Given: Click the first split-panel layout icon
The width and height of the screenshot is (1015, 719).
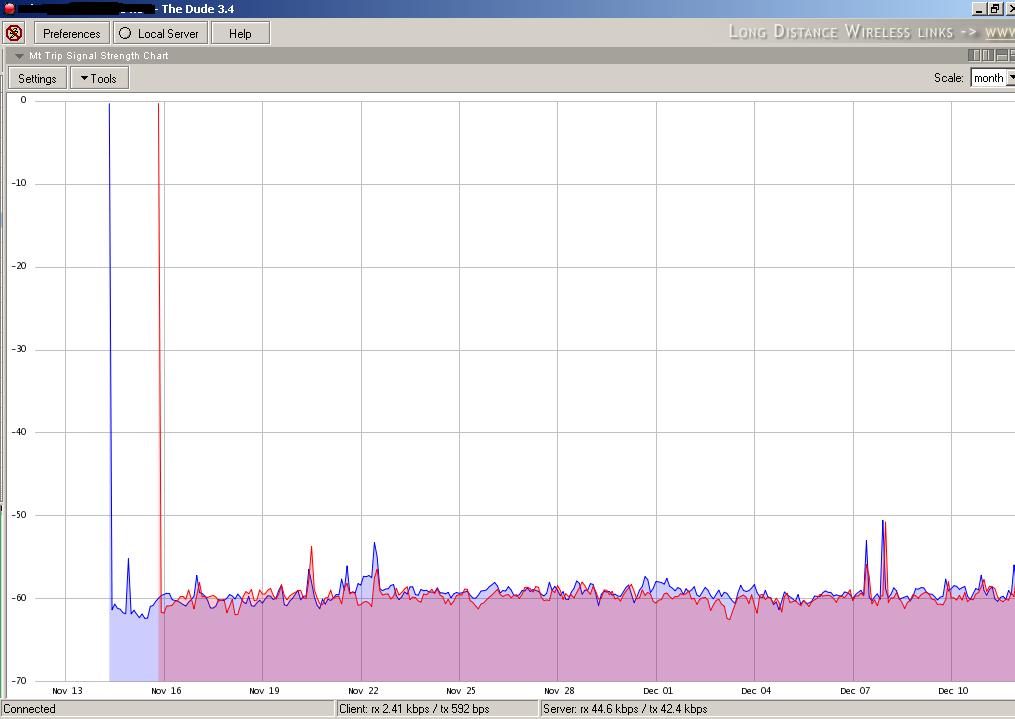Looking at the screenshot, I should click(x=974, y=56).
